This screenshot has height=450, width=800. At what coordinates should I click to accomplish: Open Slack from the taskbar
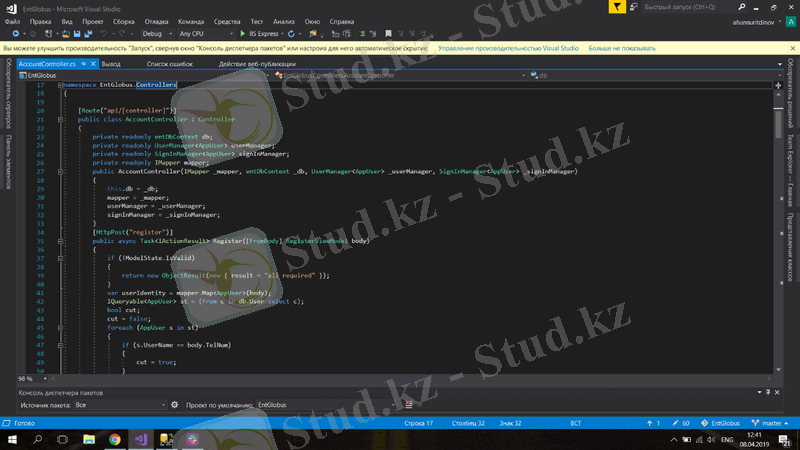192,439
